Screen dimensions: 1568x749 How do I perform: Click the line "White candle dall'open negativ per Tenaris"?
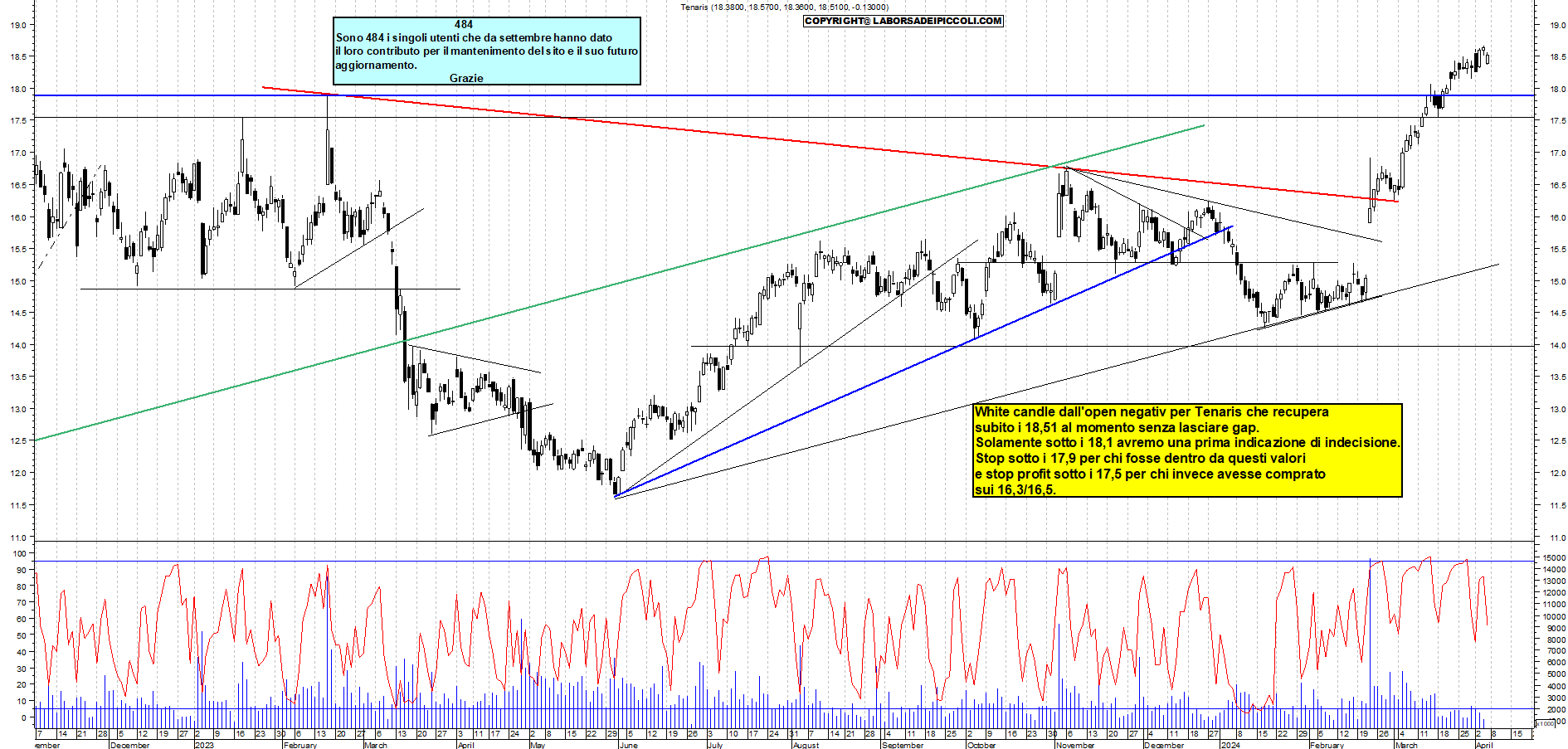(x=1152, y=411)
